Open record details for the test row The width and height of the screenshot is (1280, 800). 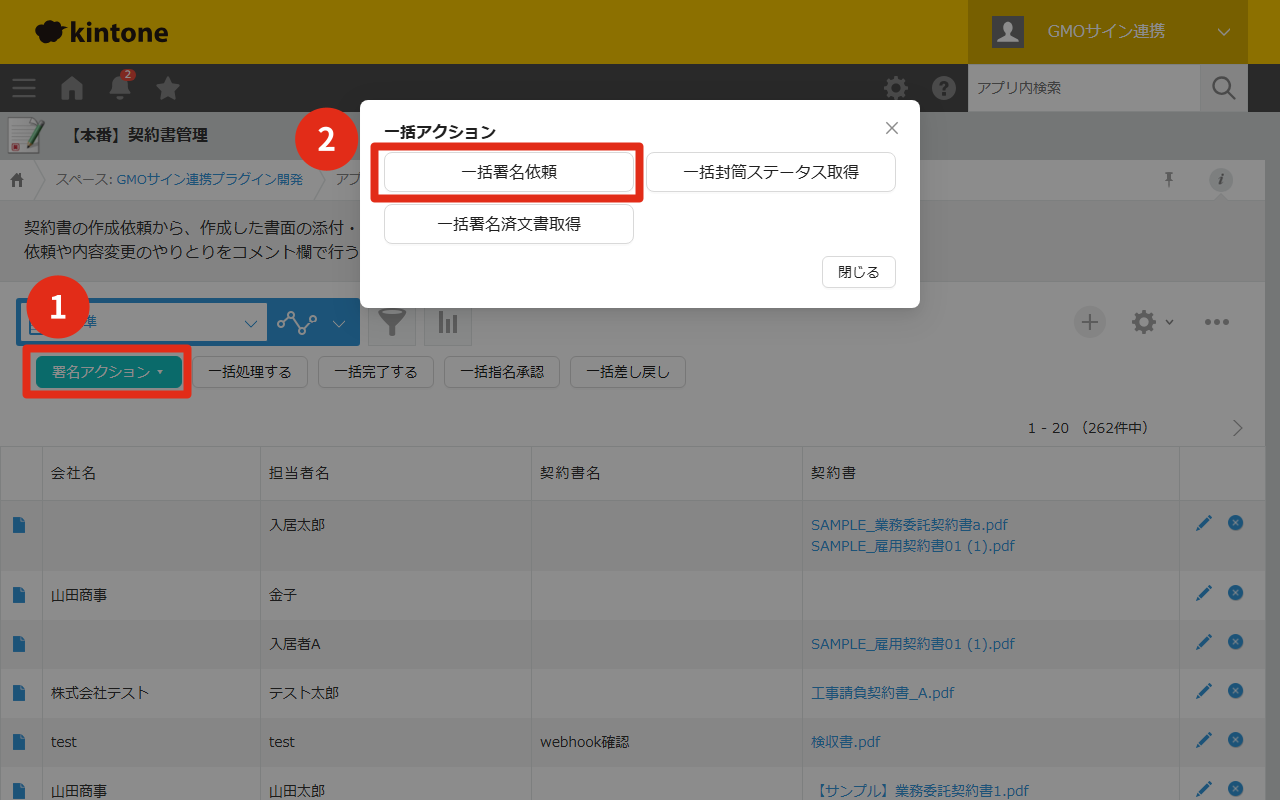pyautogui.click(x=19, y=741)
